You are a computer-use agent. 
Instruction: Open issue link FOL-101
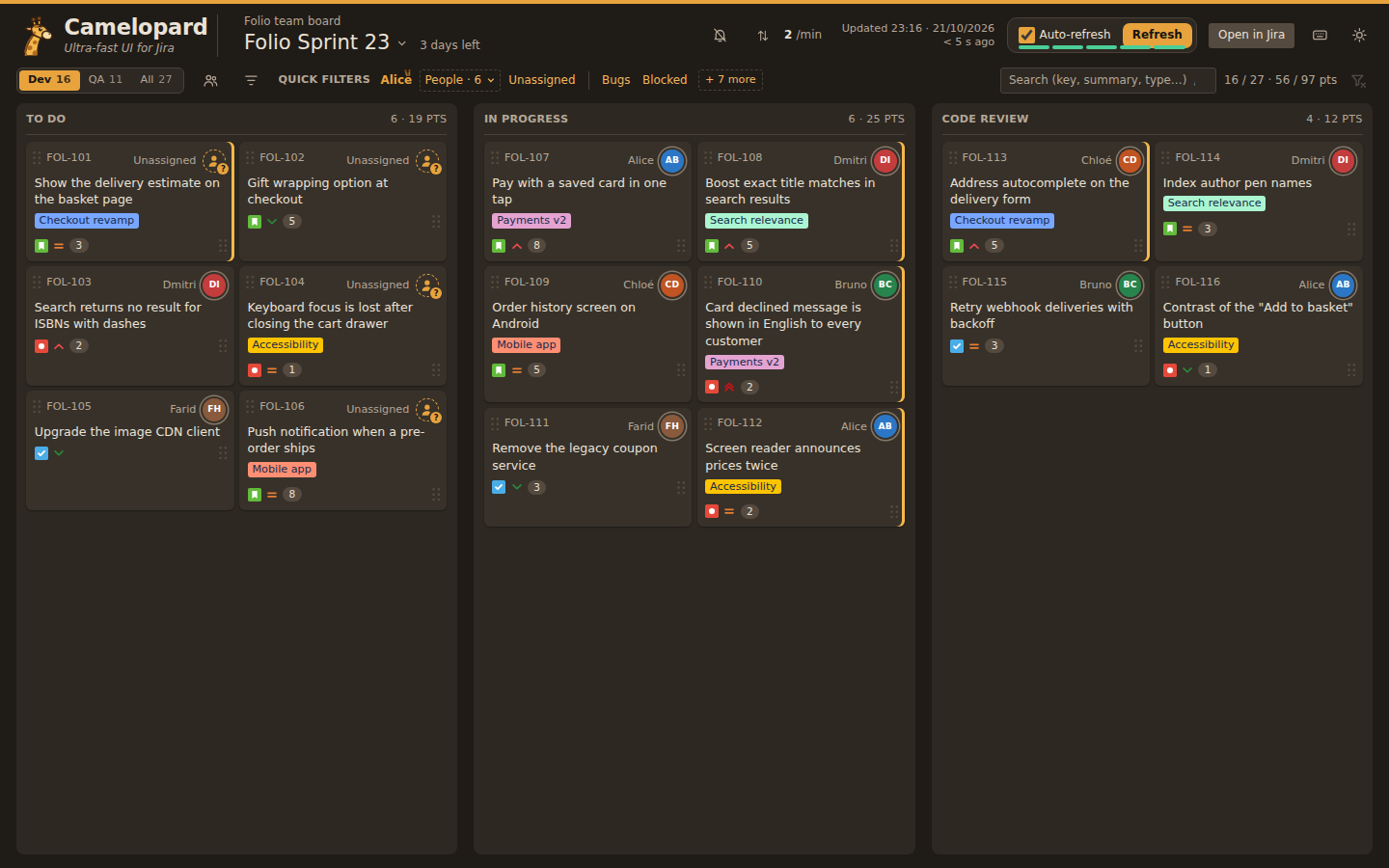pos(69,157)
